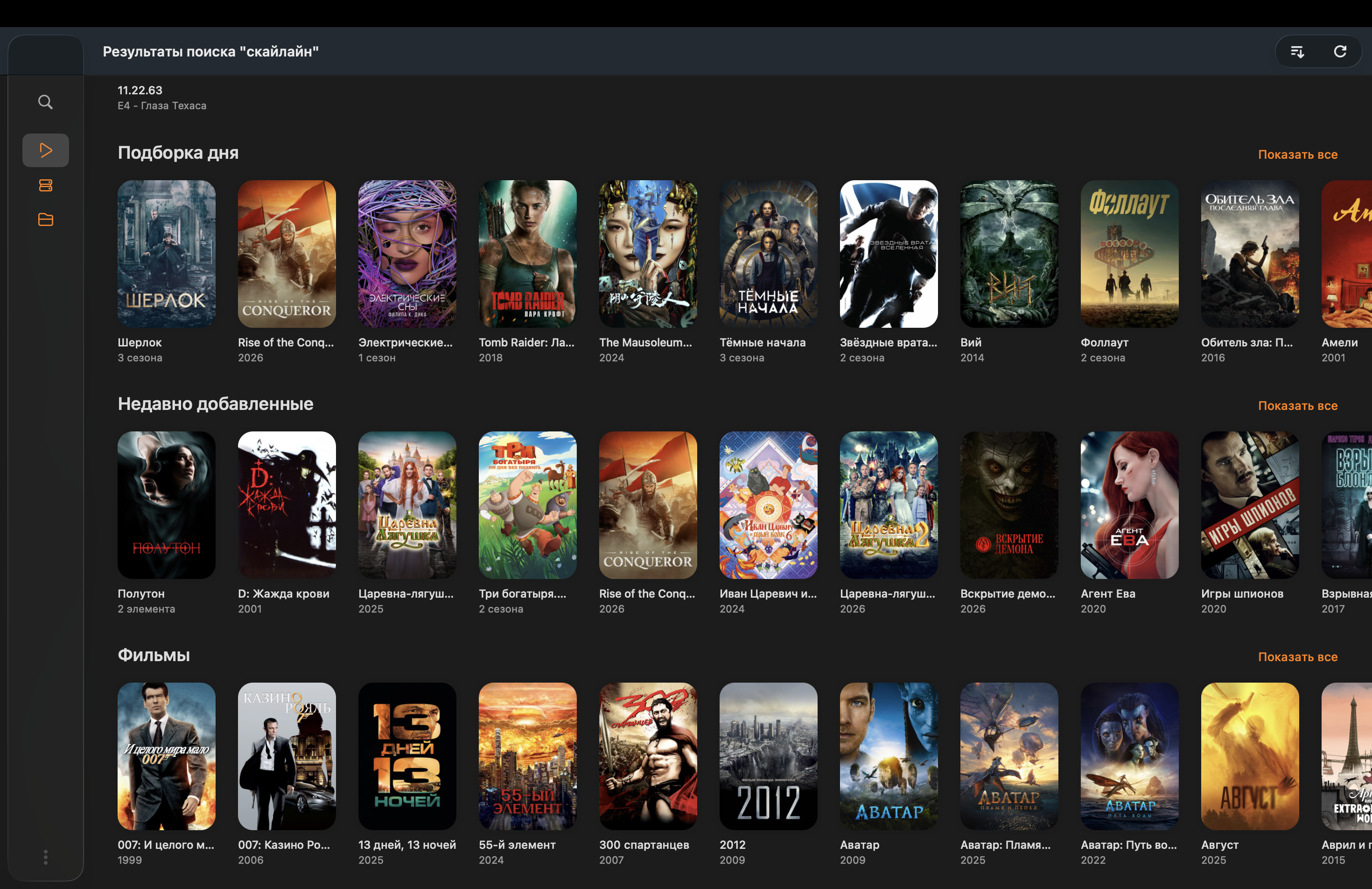Click the 11.22.63 title text
1372x889 pixels.
coord(140,90)
